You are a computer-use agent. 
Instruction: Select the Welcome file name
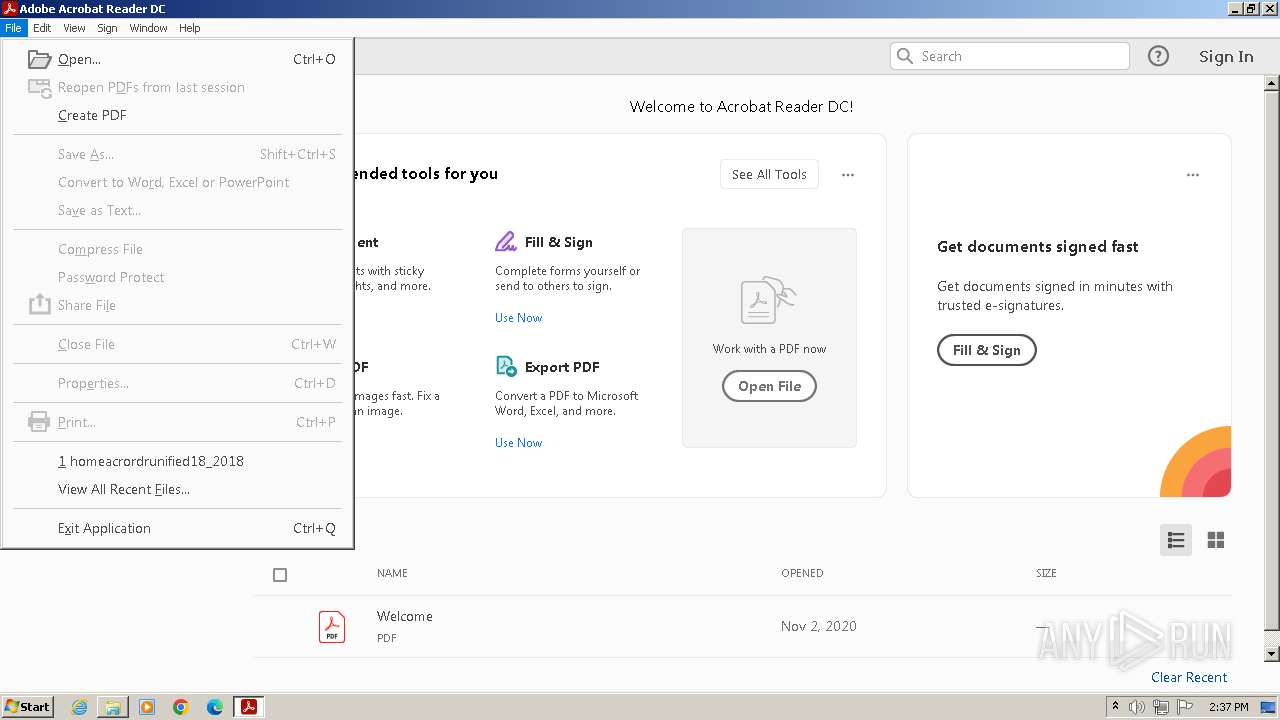405,616
